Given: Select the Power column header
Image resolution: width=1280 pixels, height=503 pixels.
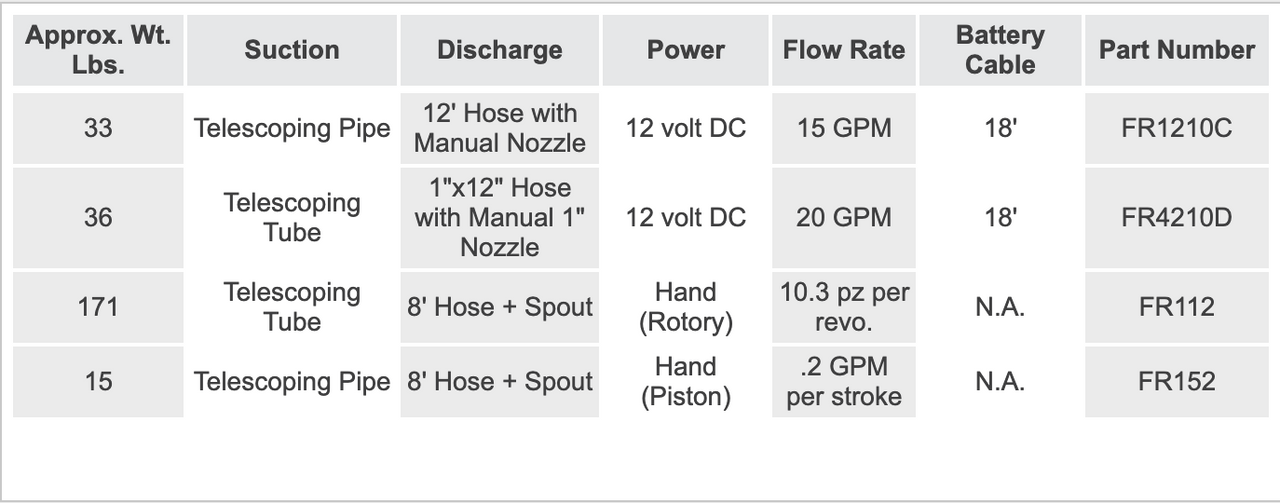Looking at the screenshot, I should (x=685, y=50).
